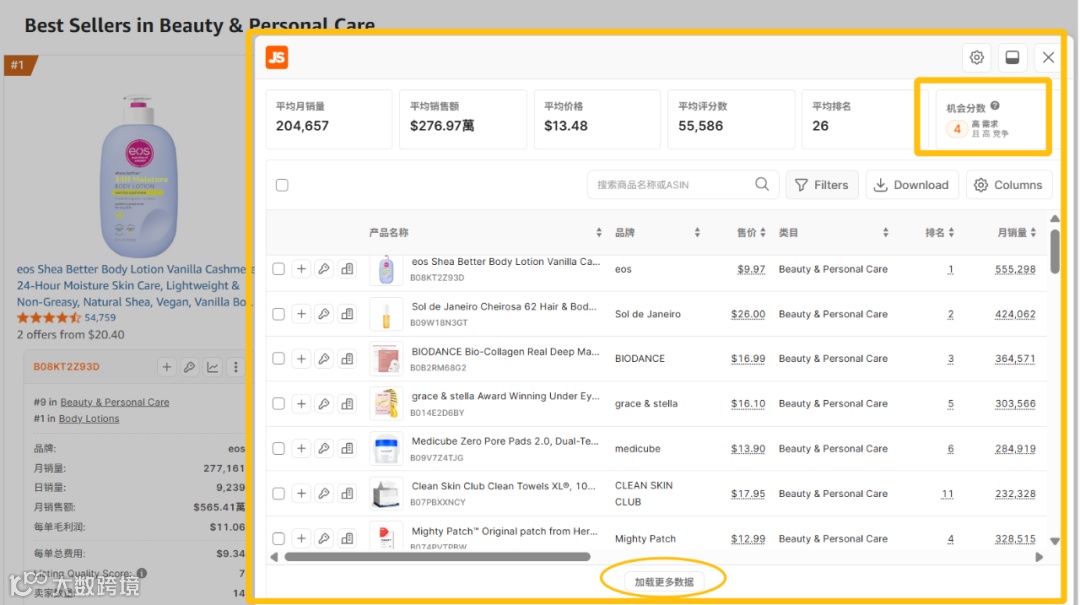Sort by 品牌 column
Screen dimensions: 1080x605
697,233
